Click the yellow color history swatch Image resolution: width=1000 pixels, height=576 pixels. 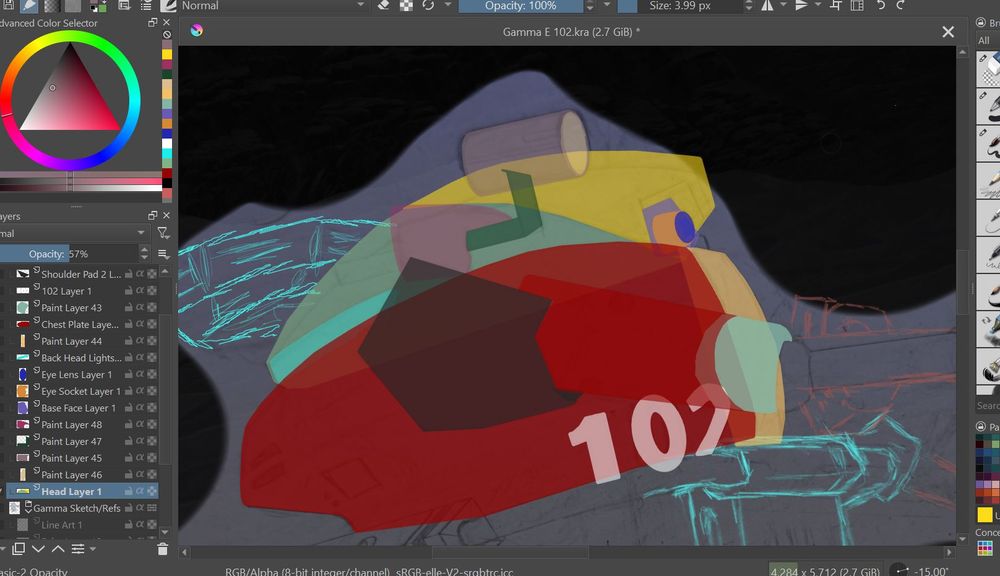pyautogui.click(x=166, y=54)
